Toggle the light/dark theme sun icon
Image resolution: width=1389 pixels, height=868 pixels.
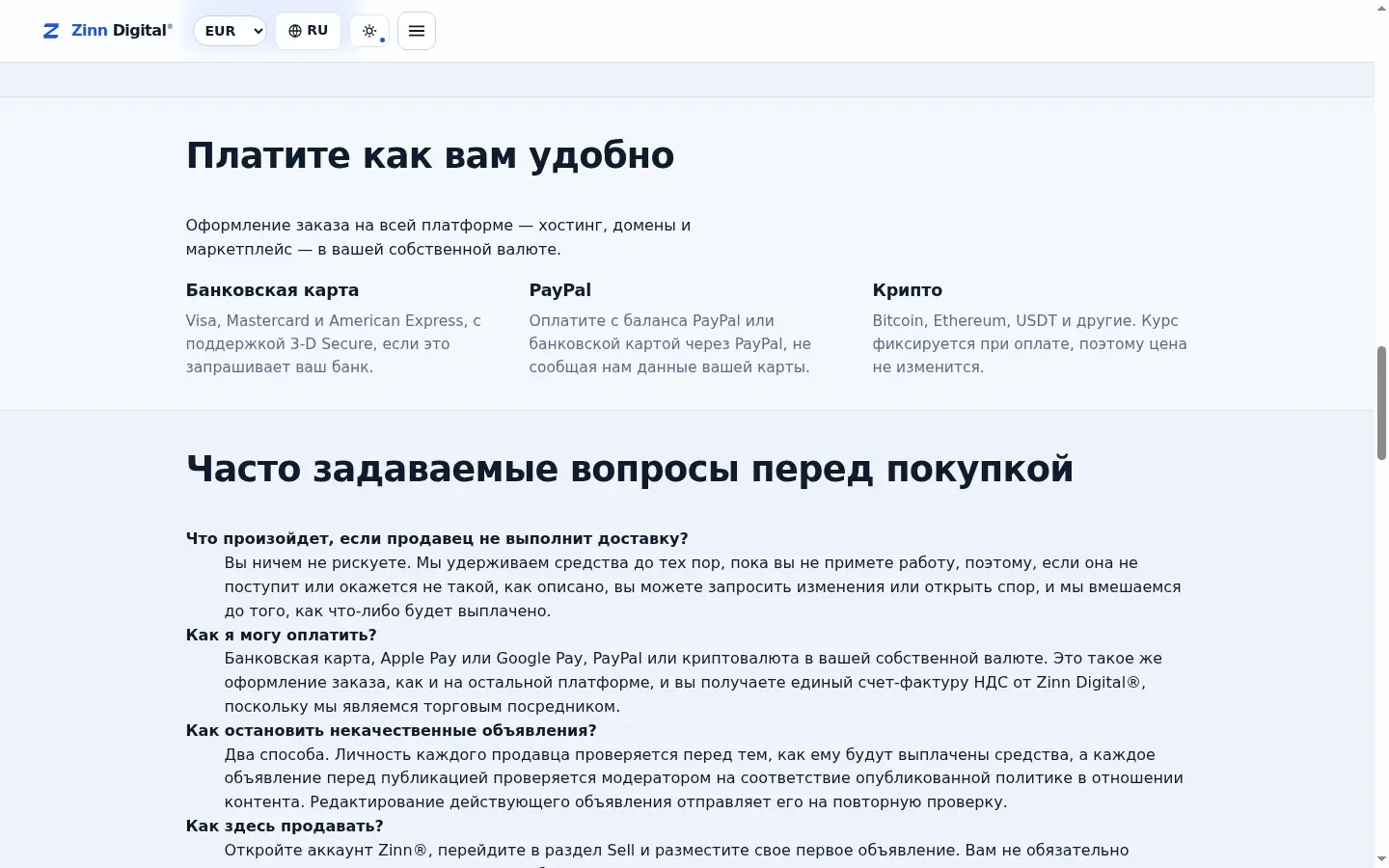click(x=369, y=31)
